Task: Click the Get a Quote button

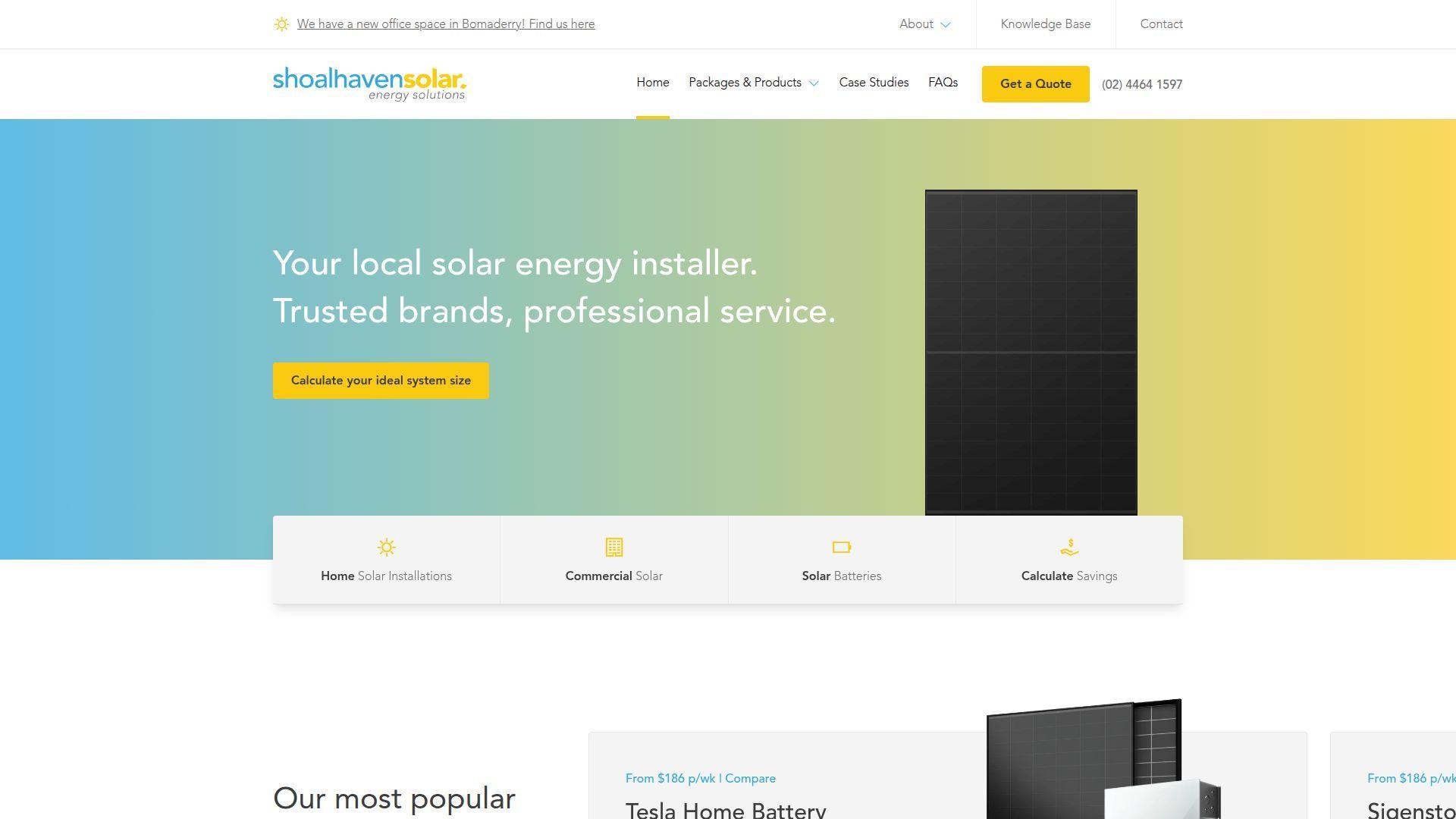Action: [x=1036, y=84]
